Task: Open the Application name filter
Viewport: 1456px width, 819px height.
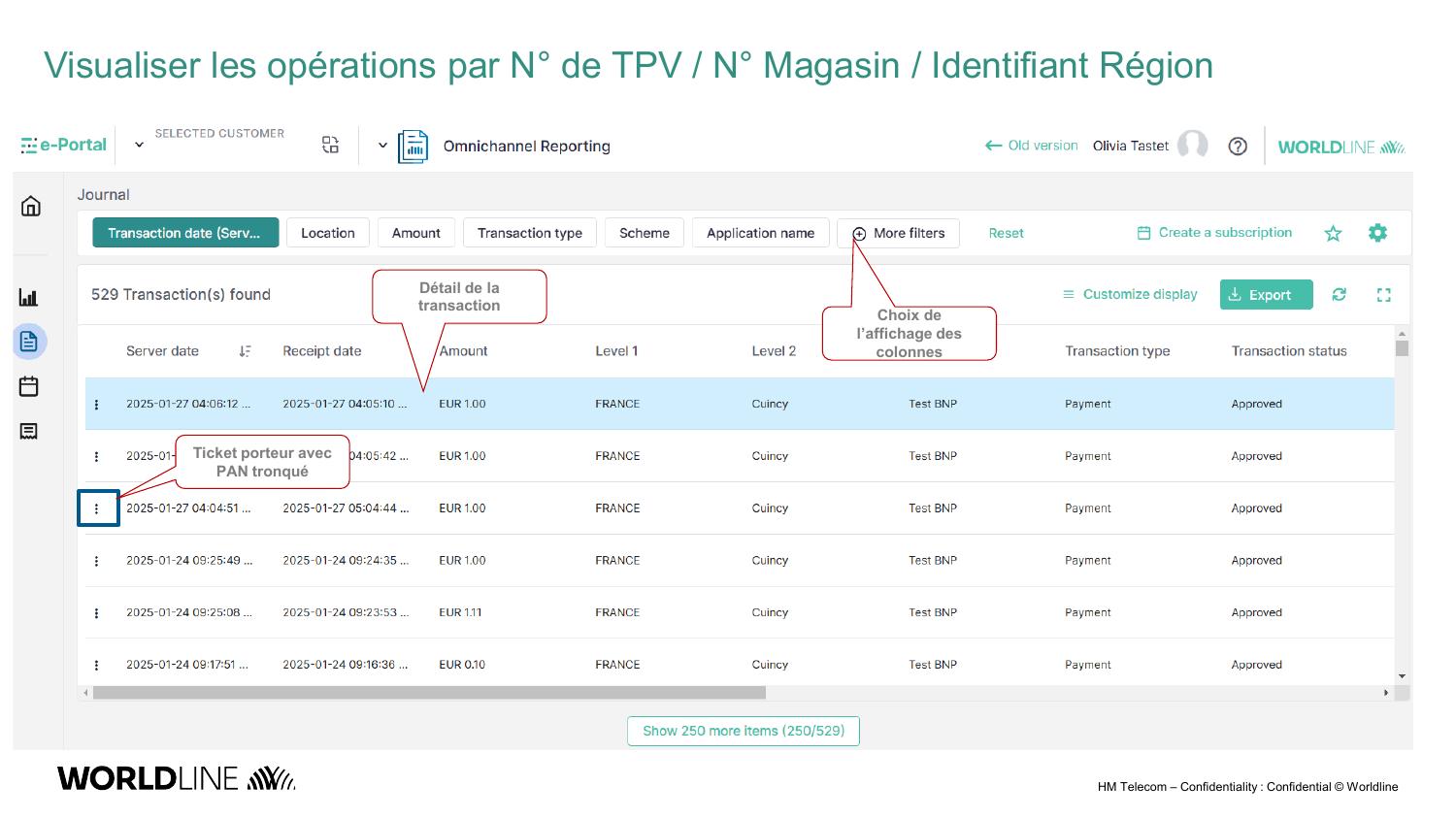Action: [x=761, y=233]
